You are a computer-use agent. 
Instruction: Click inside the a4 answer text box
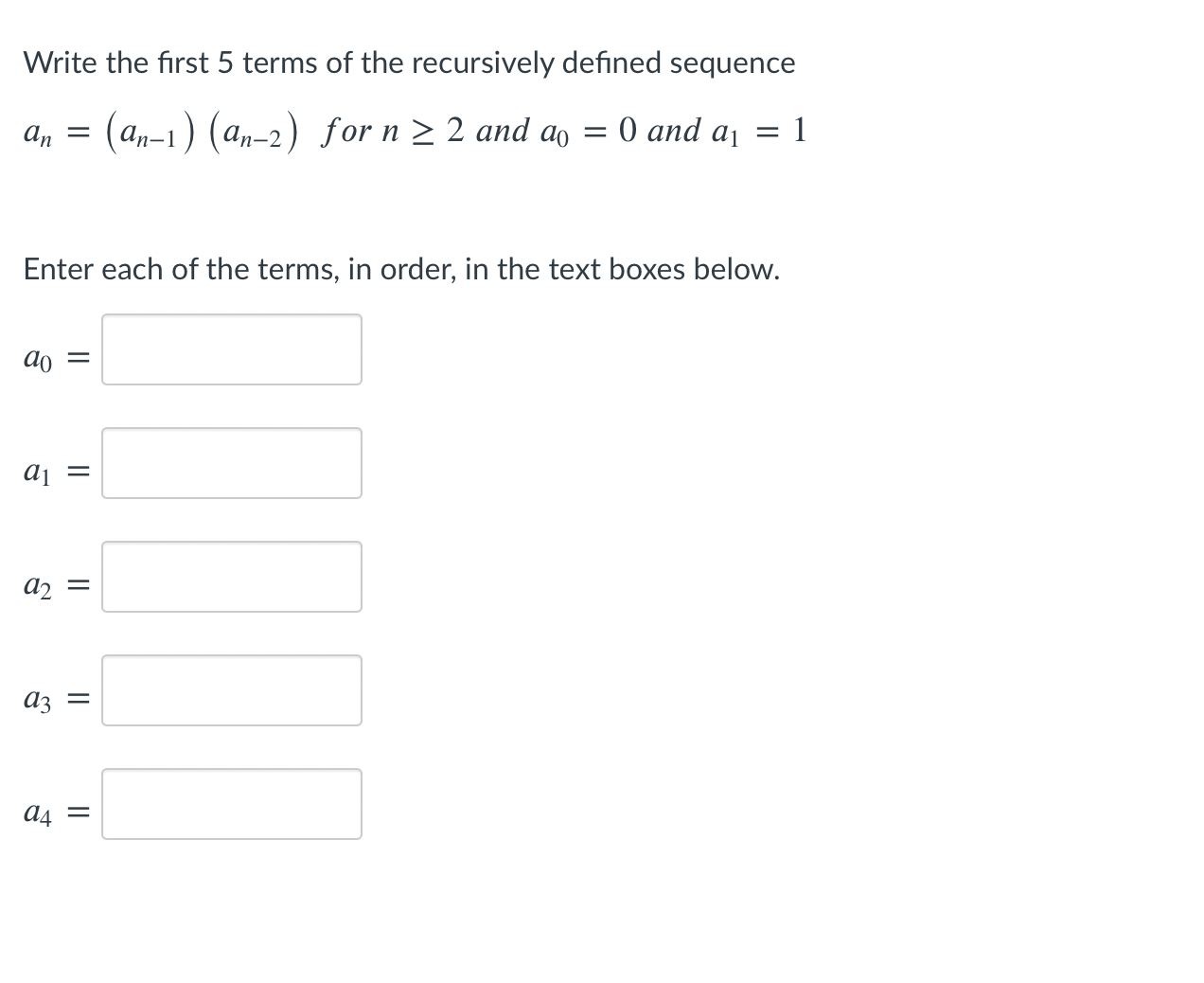click(x=231, y=804)
